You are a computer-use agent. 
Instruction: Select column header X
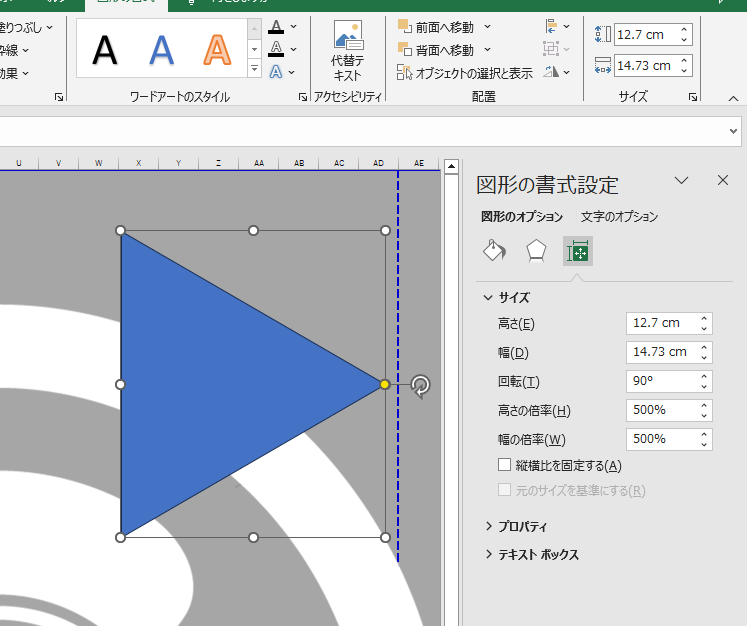coord(139,163)
